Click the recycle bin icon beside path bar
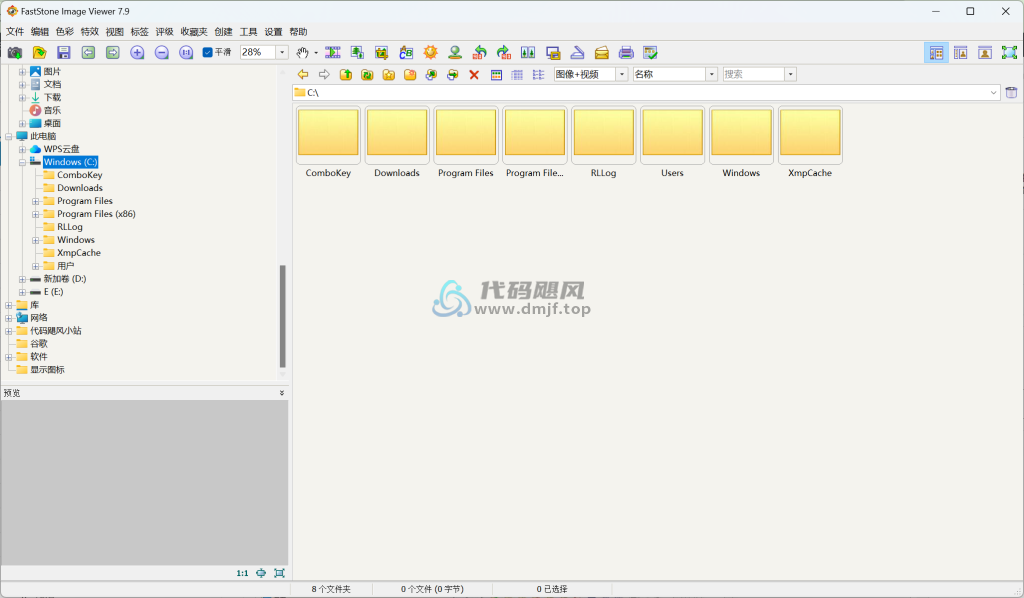Viewport: 1024px width, 598px height. [1011, 92]
